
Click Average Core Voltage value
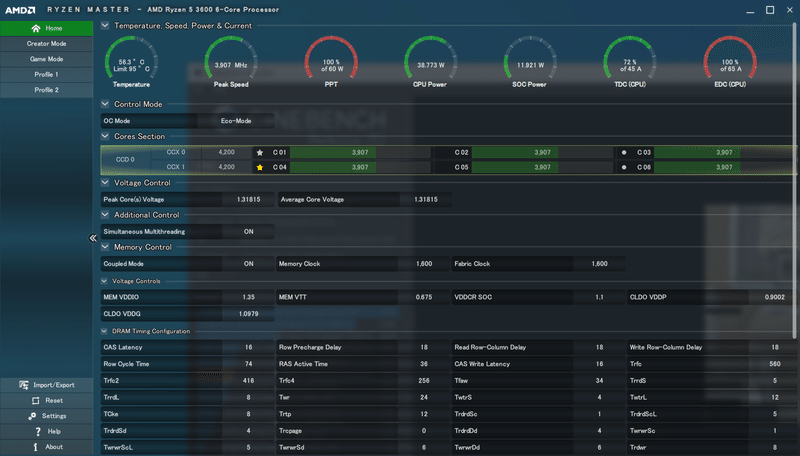pos(426,199)
